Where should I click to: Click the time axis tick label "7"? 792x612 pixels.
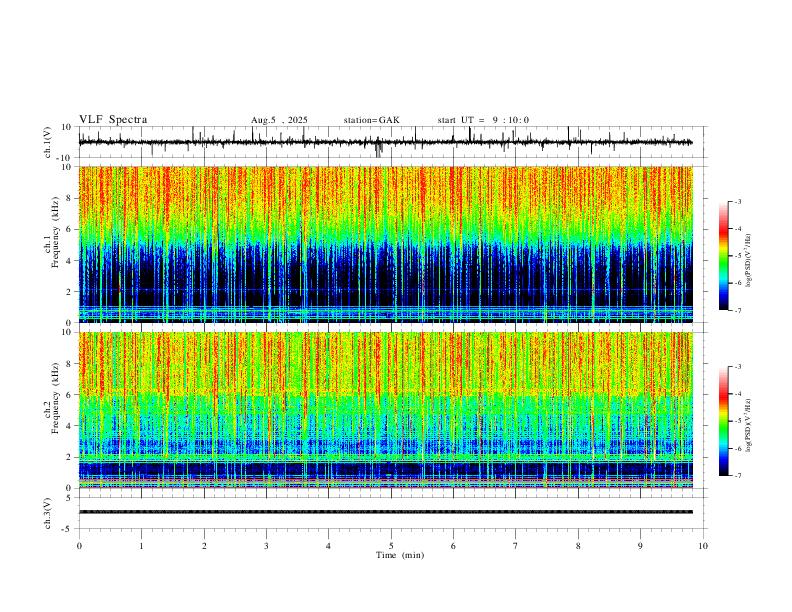(x=516, y=546)
